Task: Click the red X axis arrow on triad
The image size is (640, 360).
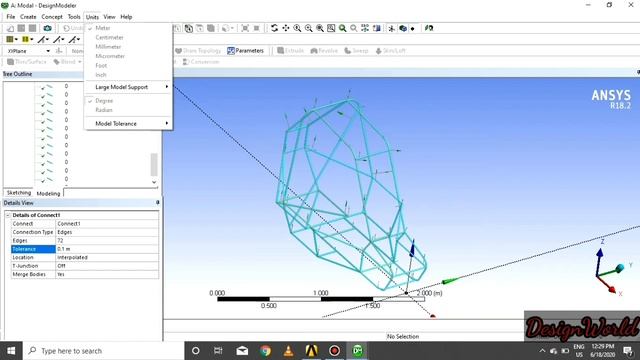Action: 611,289
